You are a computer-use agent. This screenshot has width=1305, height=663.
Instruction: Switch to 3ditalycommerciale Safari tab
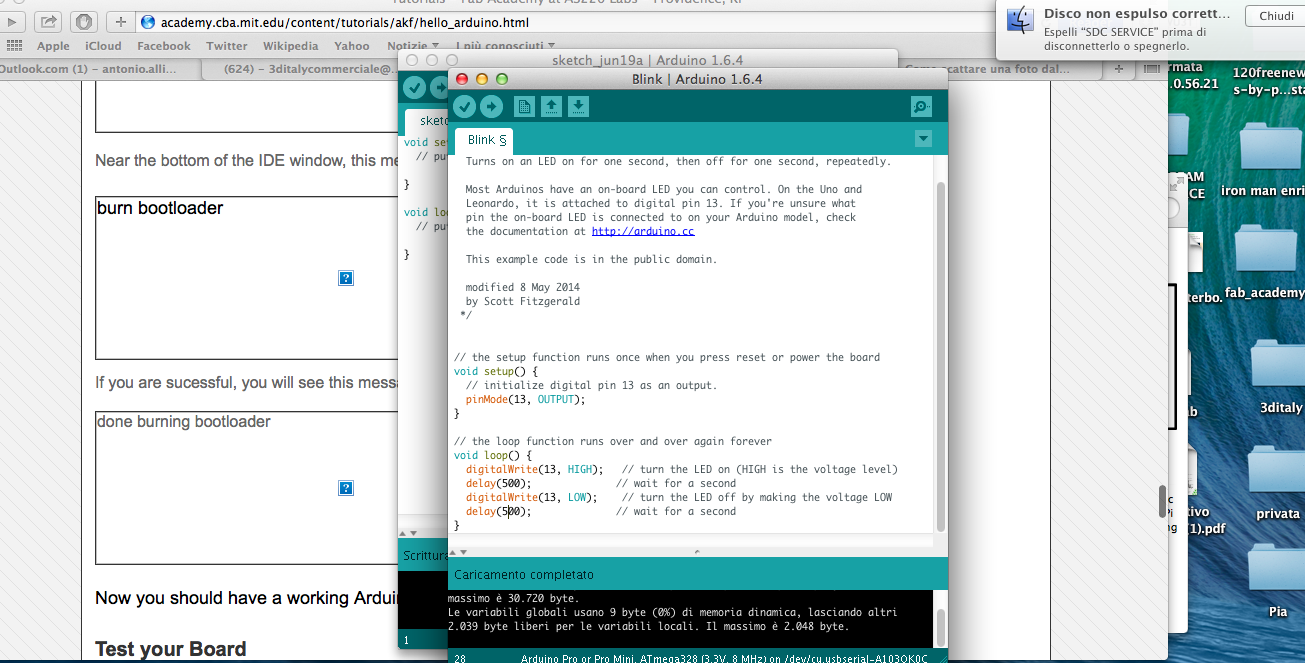pos(300,69)
